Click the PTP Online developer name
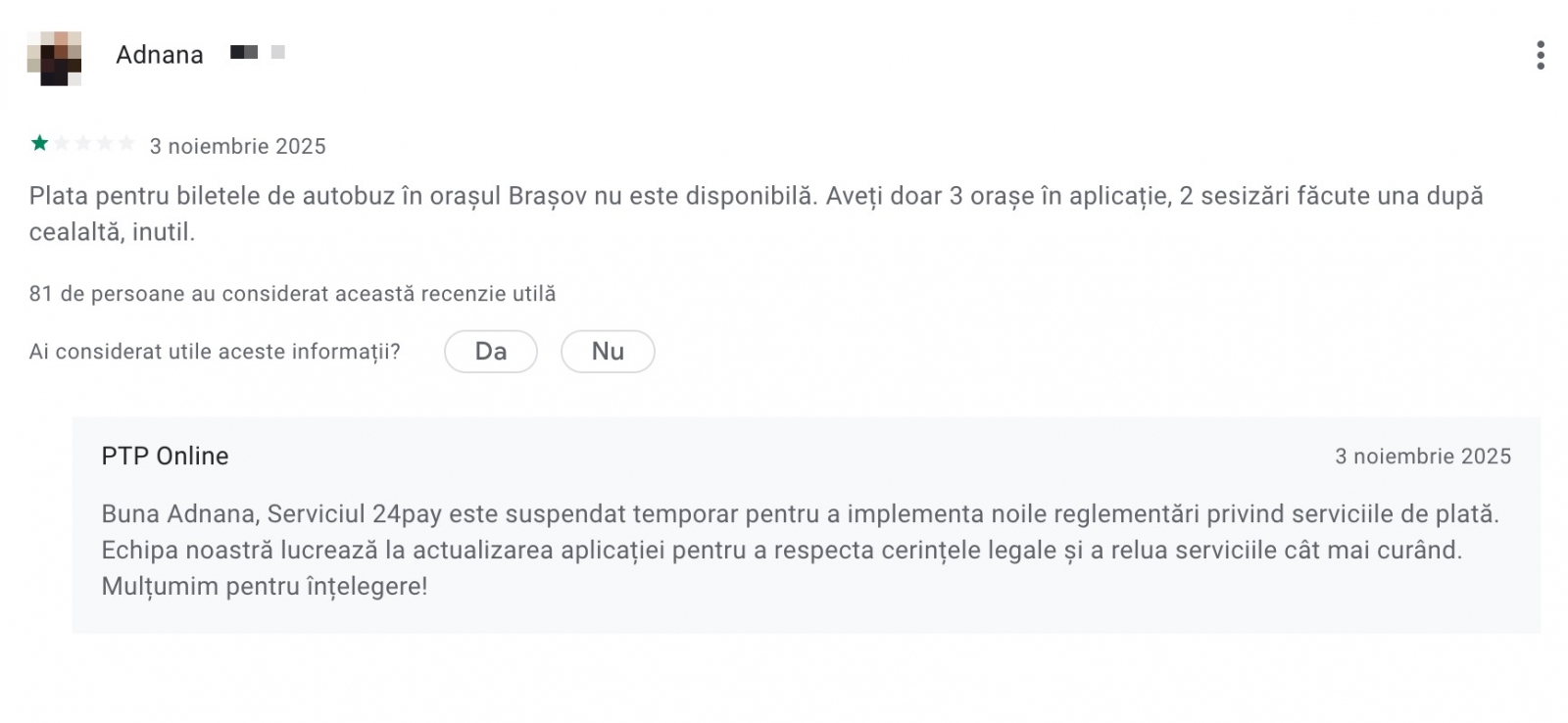This screenshot has height=723, width=1568. [x=165, y=456]
